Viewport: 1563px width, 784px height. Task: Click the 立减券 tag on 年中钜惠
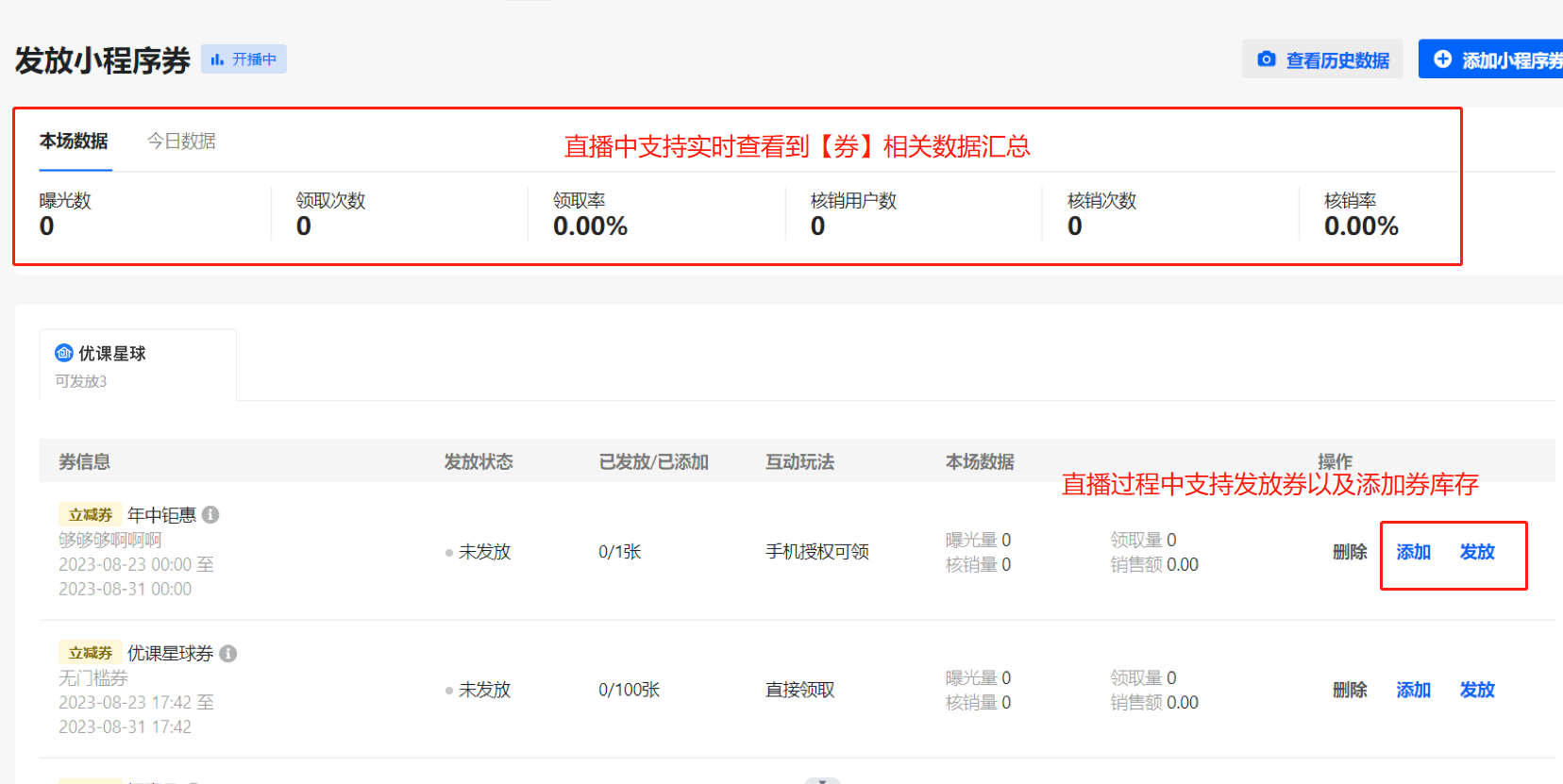coord(91,514)
